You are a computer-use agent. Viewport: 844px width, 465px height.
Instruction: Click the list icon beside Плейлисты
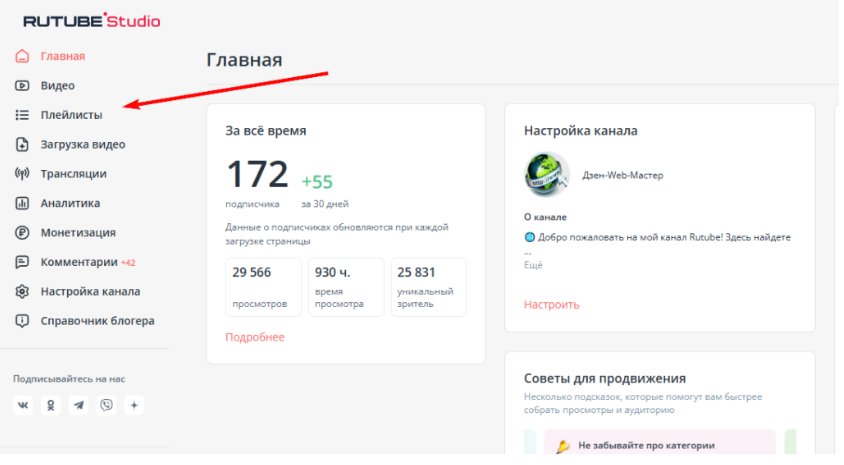(x=22, y=115)
